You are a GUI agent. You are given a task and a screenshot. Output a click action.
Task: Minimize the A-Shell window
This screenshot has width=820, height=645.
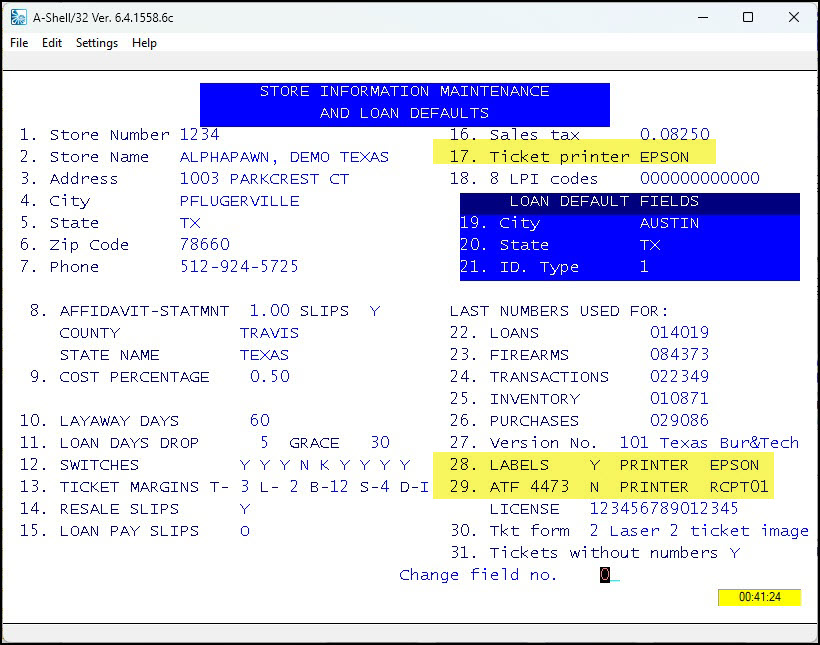coord(701,17)
